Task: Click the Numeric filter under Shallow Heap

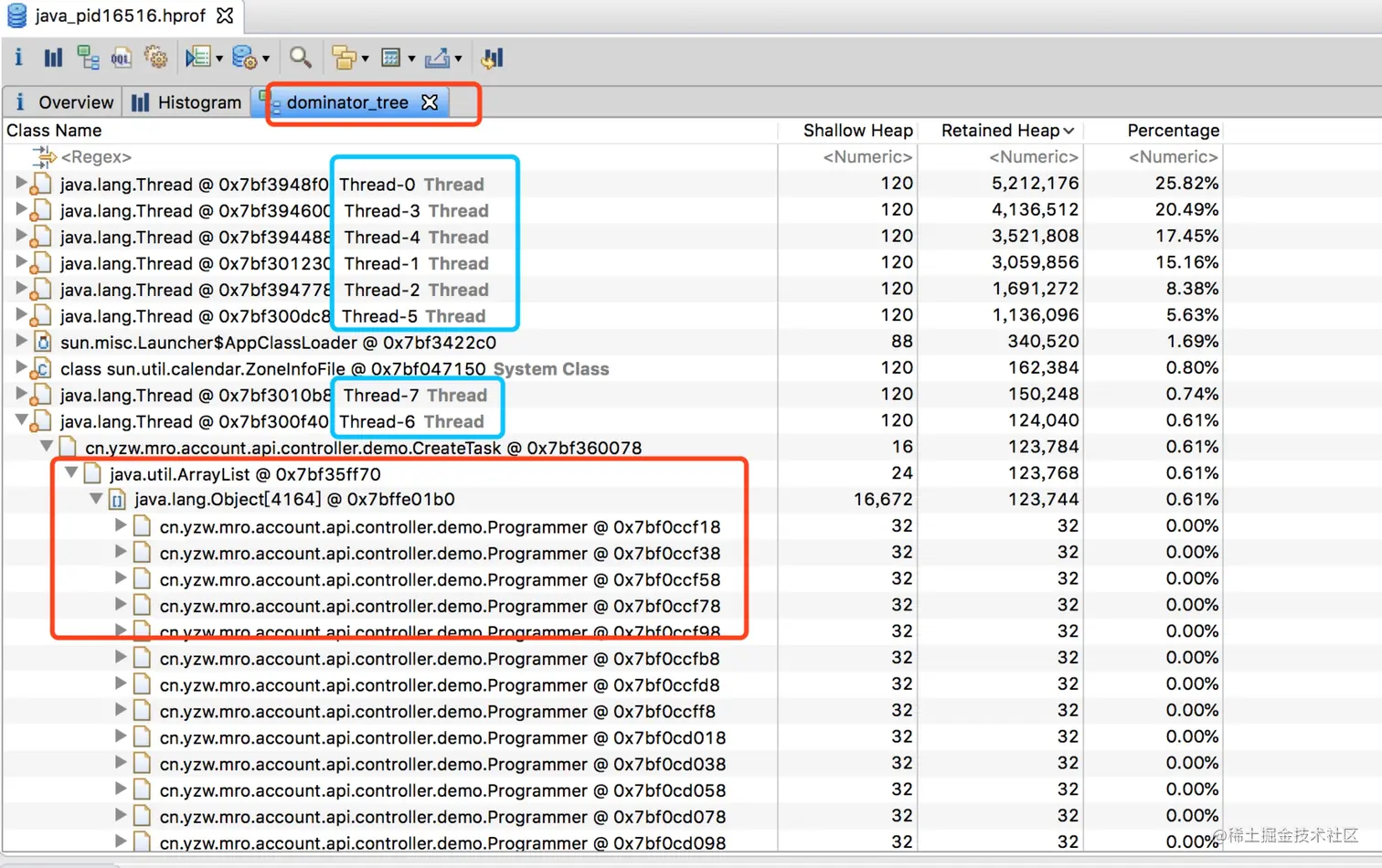Action: (867, 157)
